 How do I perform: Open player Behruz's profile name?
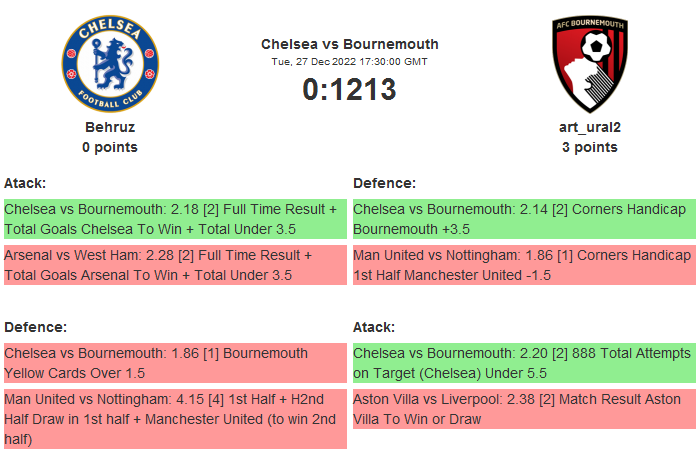click(110, 127)
